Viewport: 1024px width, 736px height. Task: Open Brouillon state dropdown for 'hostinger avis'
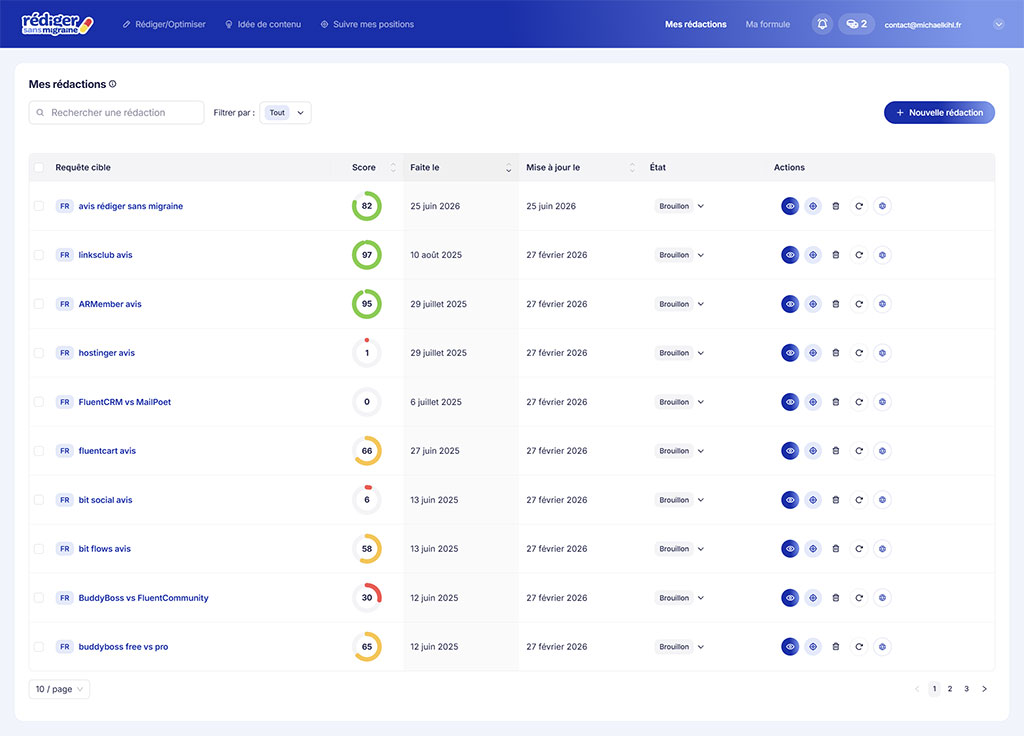(x=680, y=353)
